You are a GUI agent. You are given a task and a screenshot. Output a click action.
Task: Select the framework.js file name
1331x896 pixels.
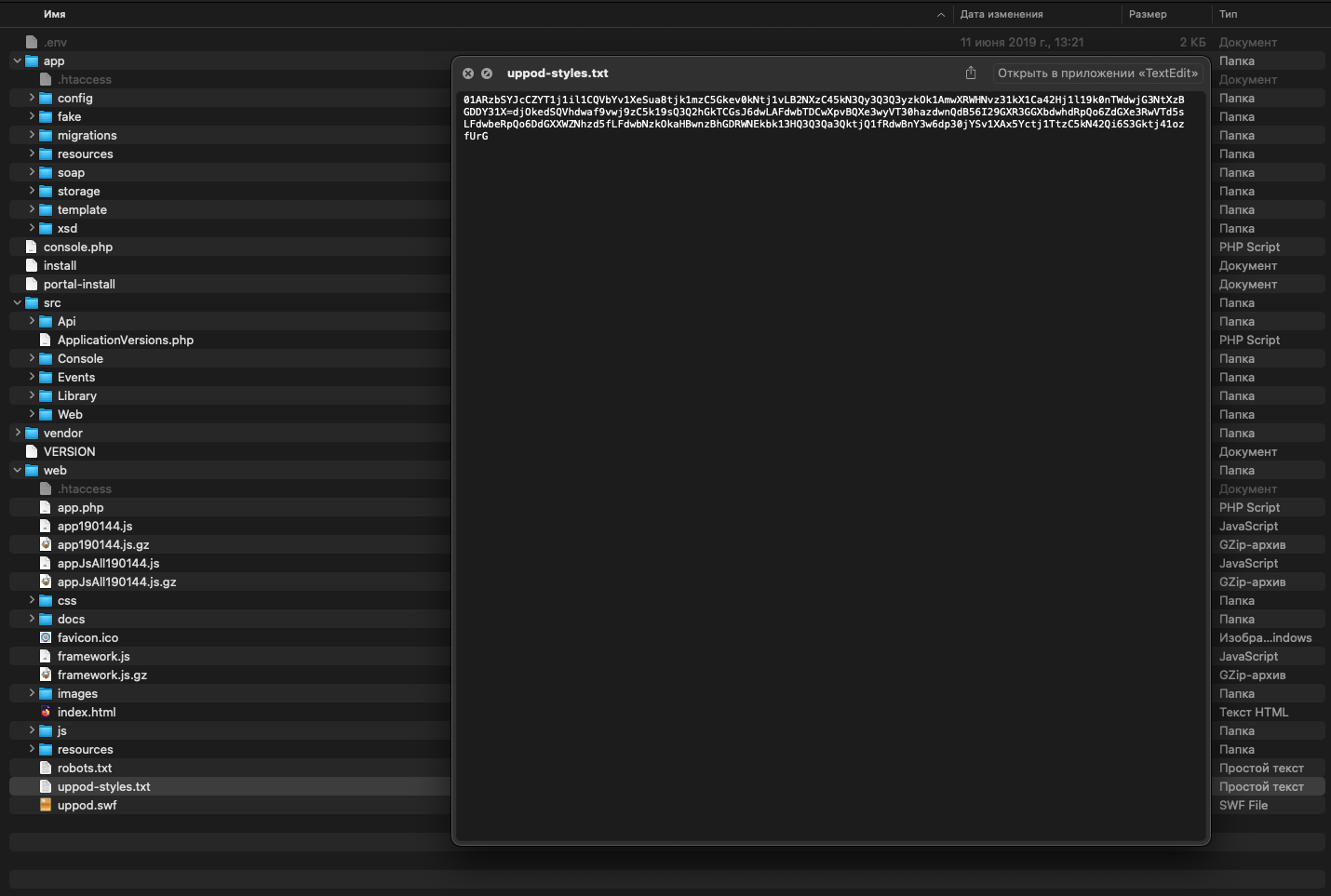pyautogui.click(x=93, y=656)
